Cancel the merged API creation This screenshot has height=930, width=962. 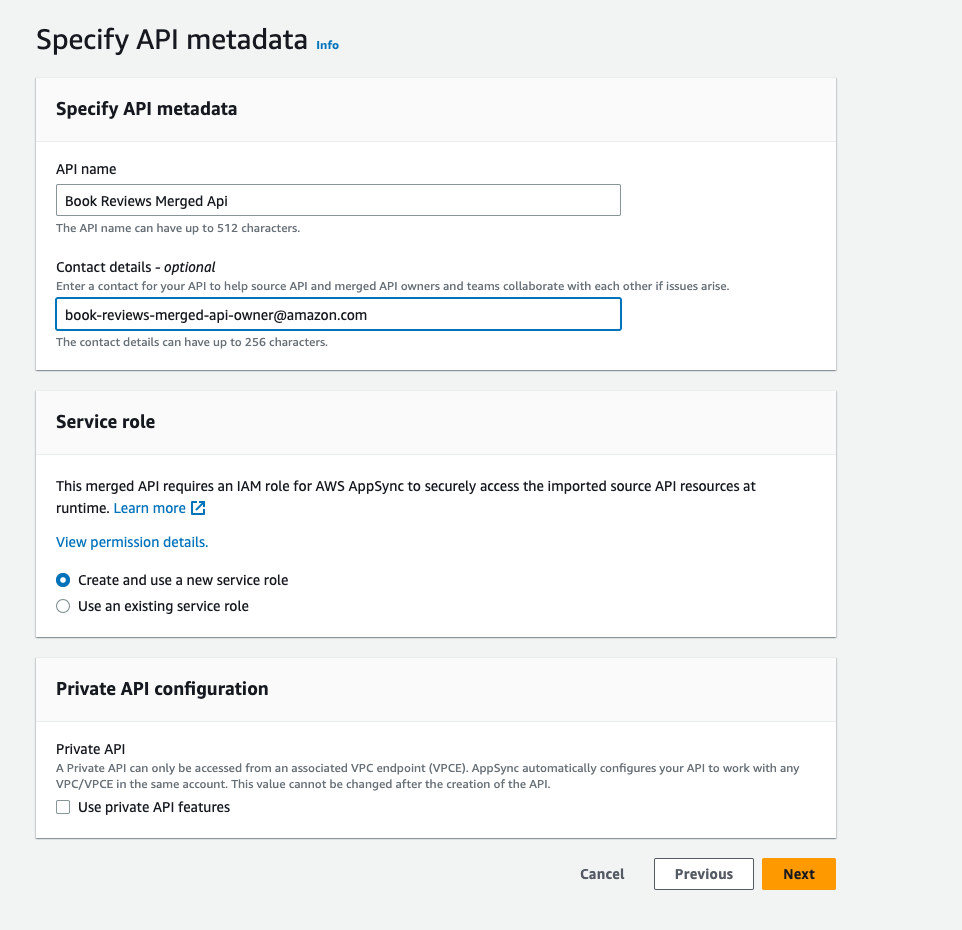601,873
